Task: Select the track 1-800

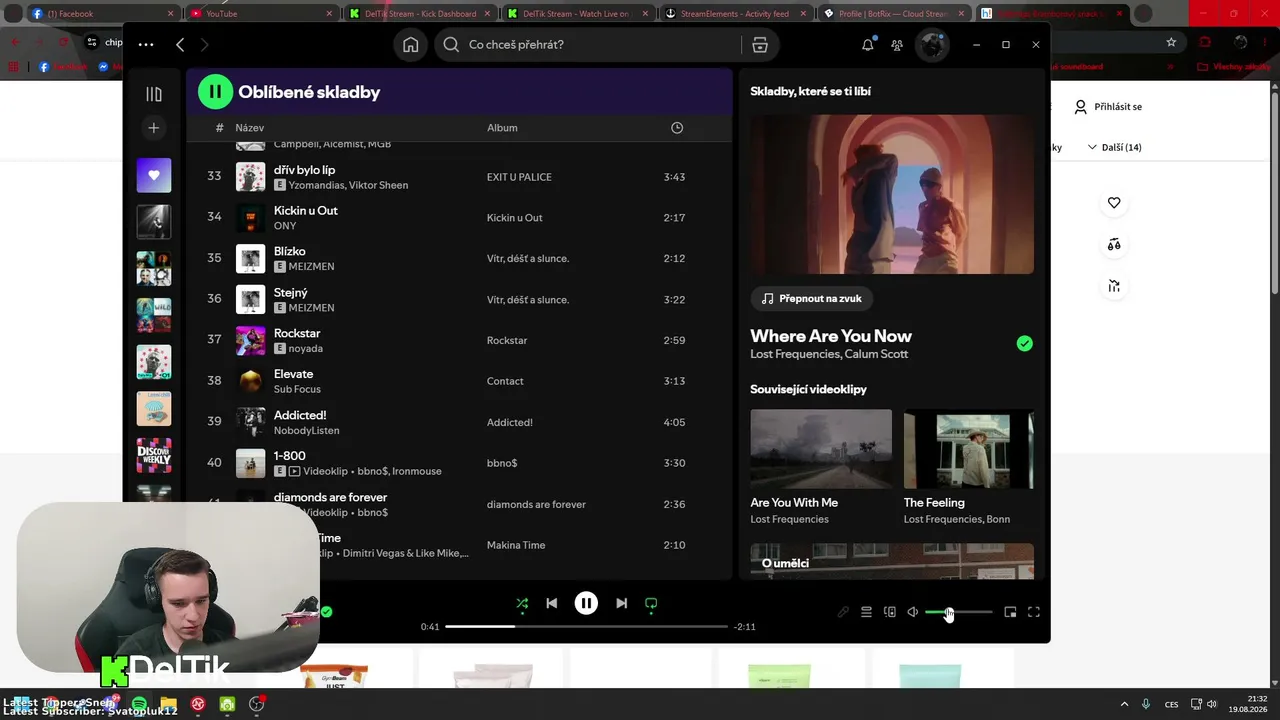Action: point(290,456)
